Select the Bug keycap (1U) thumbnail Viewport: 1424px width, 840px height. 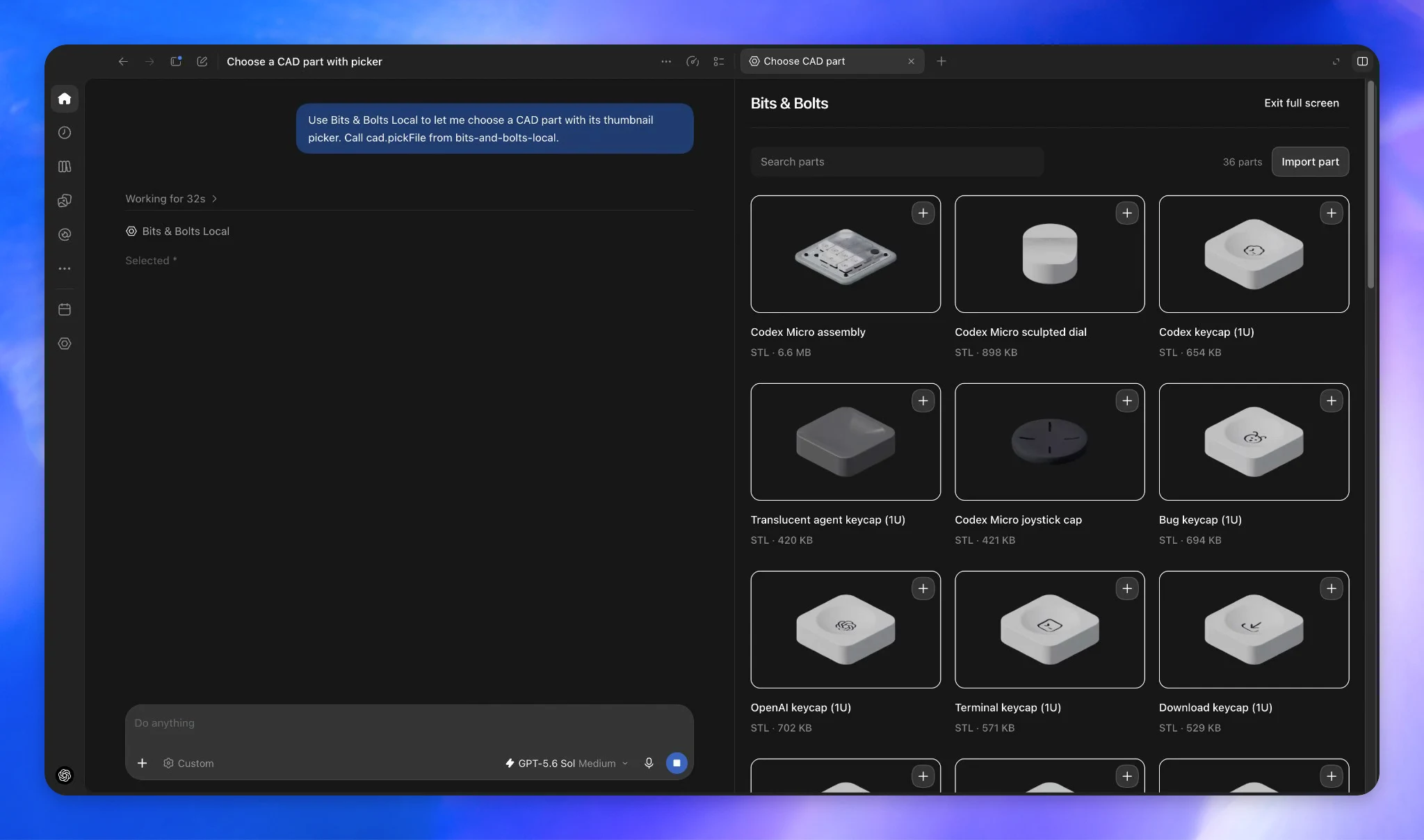point(1254,442)
